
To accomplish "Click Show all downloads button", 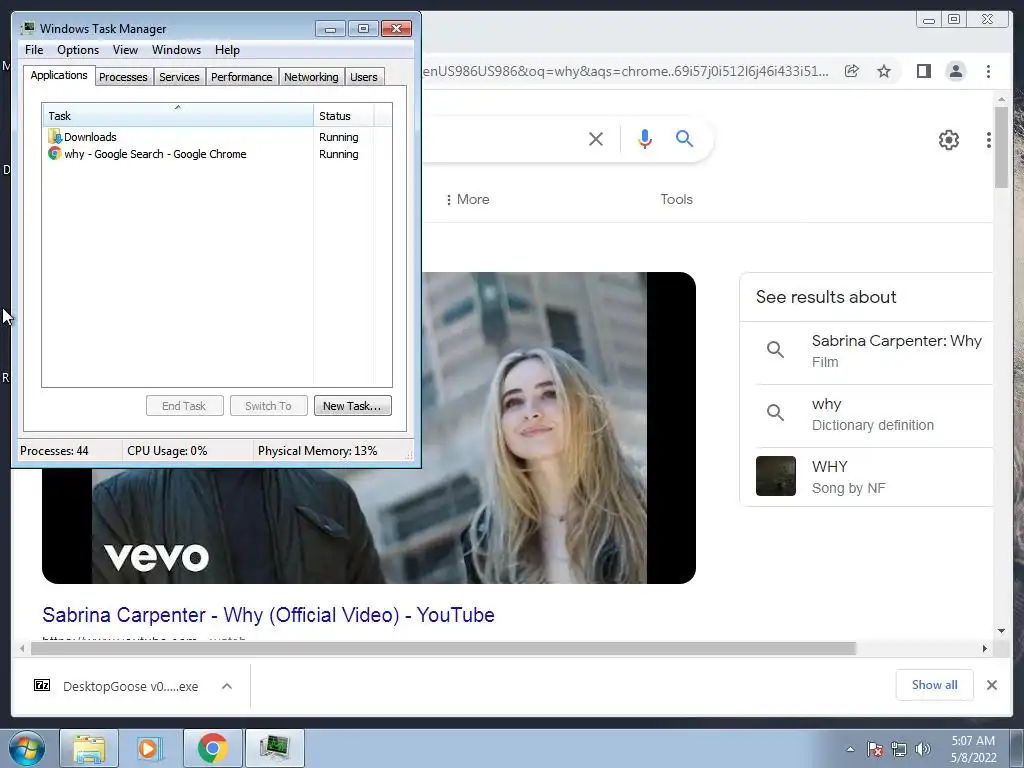I will [935, 685].
